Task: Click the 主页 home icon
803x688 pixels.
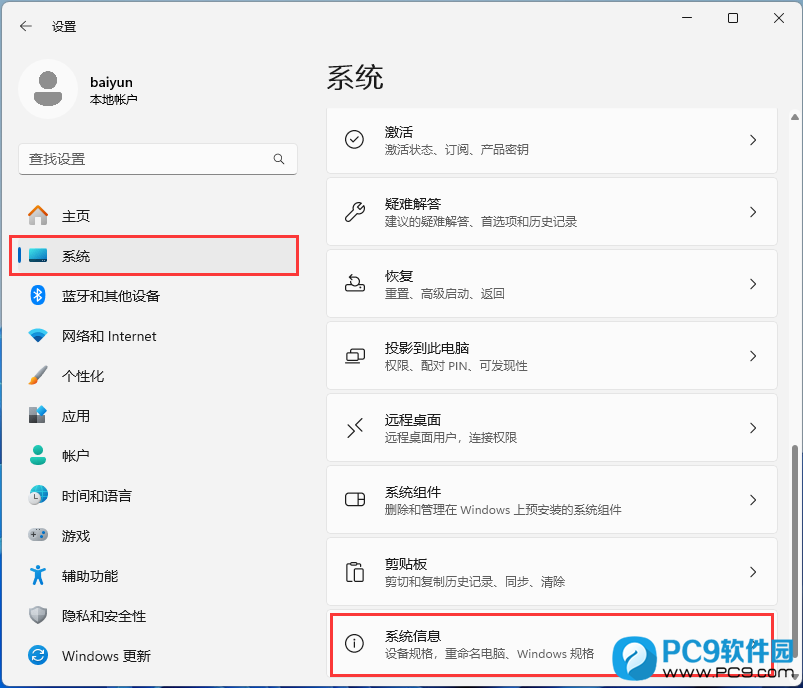Action: pyautogui.click(x=38, y=215)
